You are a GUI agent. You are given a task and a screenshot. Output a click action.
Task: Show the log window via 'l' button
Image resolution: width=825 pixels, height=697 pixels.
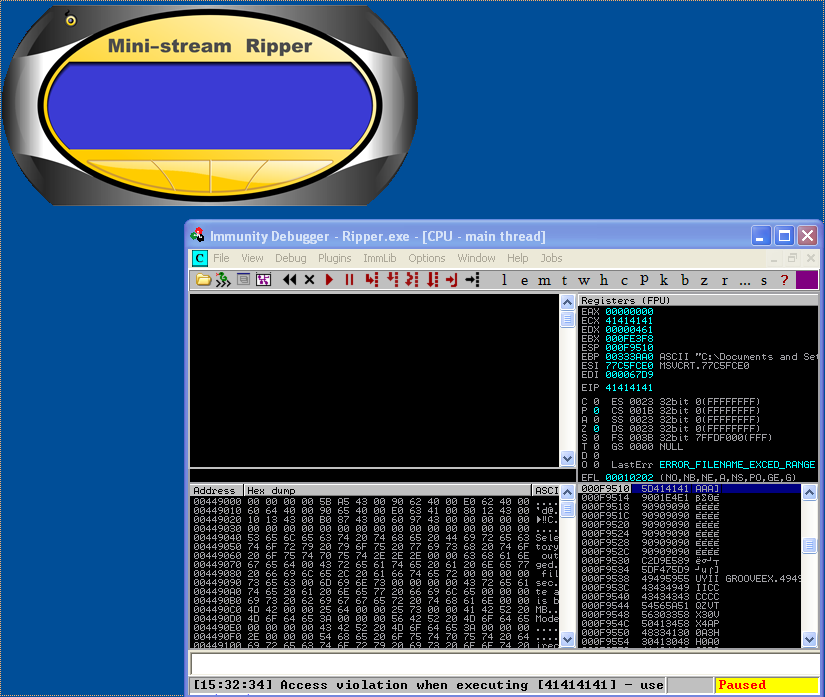pyautogui.click(x=504, y=280)
